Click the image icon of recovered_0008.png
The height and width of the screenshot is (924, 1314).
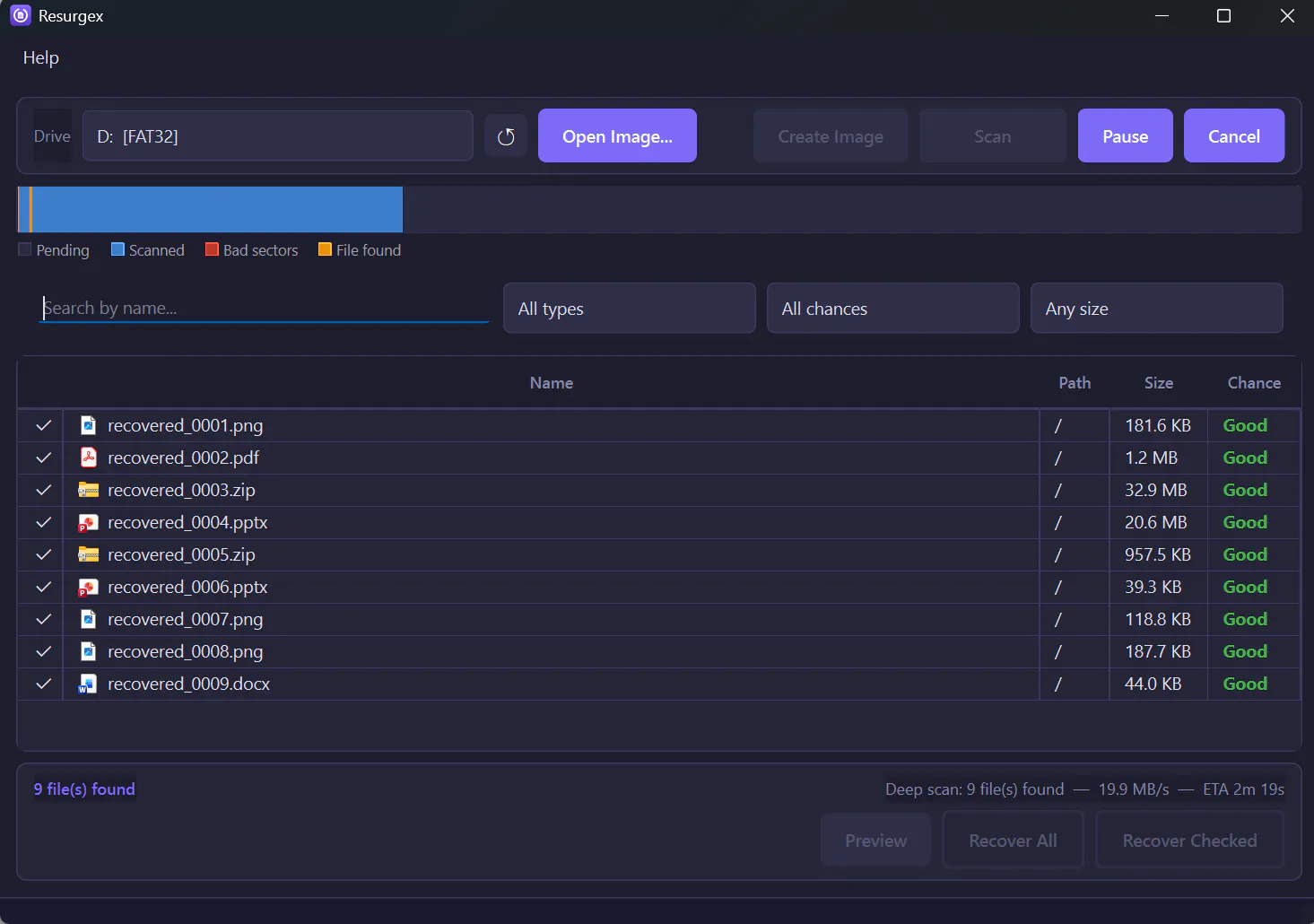coord(88,651)
